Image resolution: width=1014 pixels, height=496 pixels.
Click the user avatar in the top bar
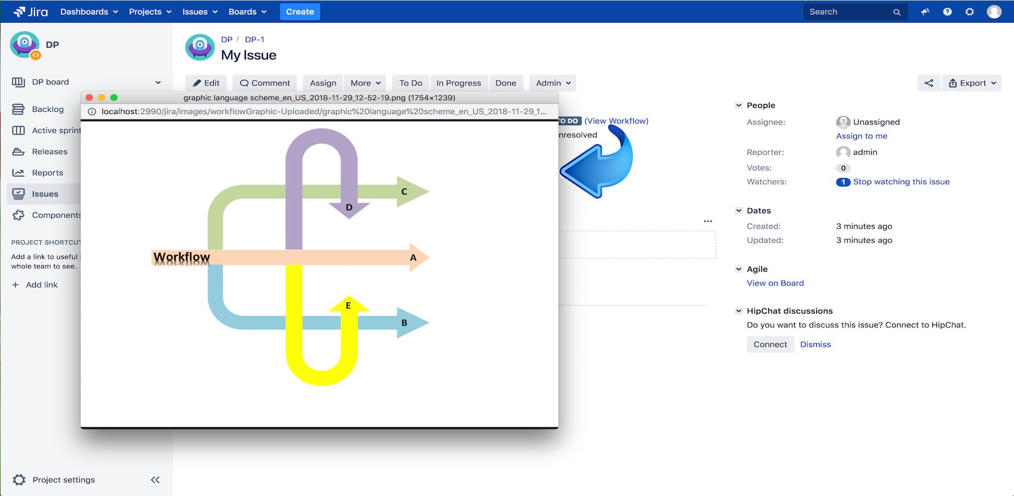click(x=994, y=12)
